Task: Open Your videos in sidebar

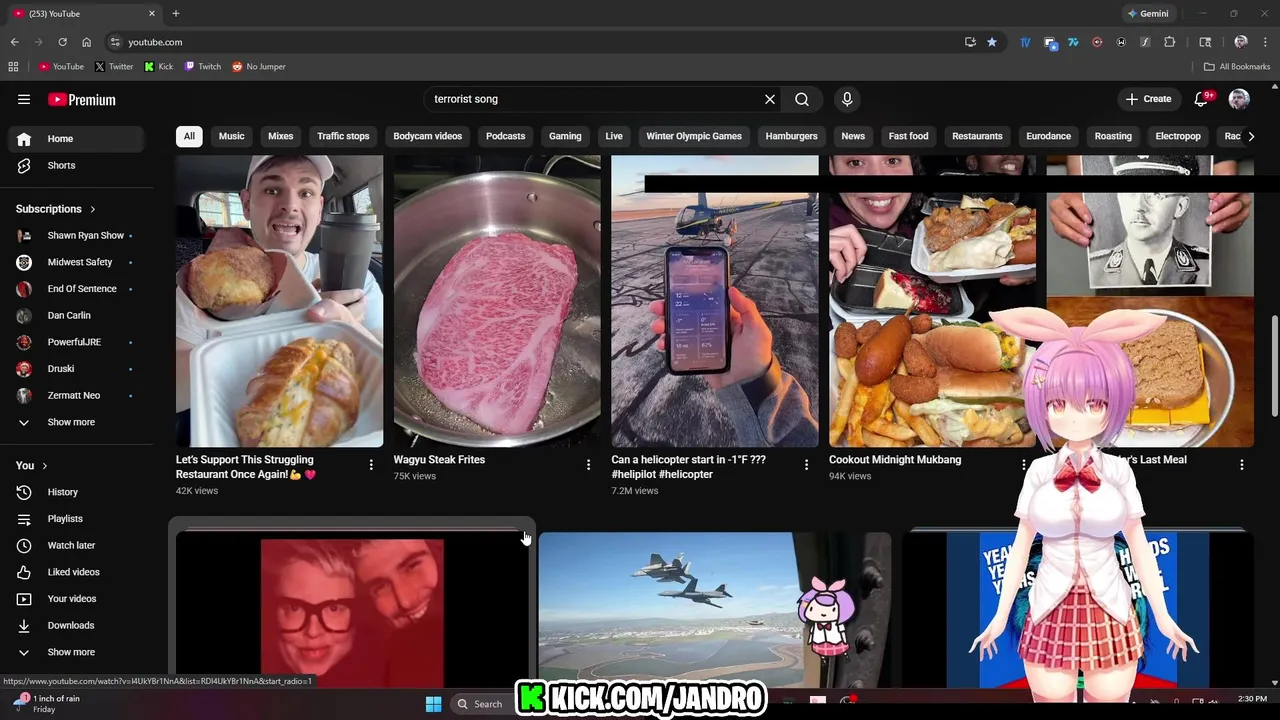Action: point(76,599)
